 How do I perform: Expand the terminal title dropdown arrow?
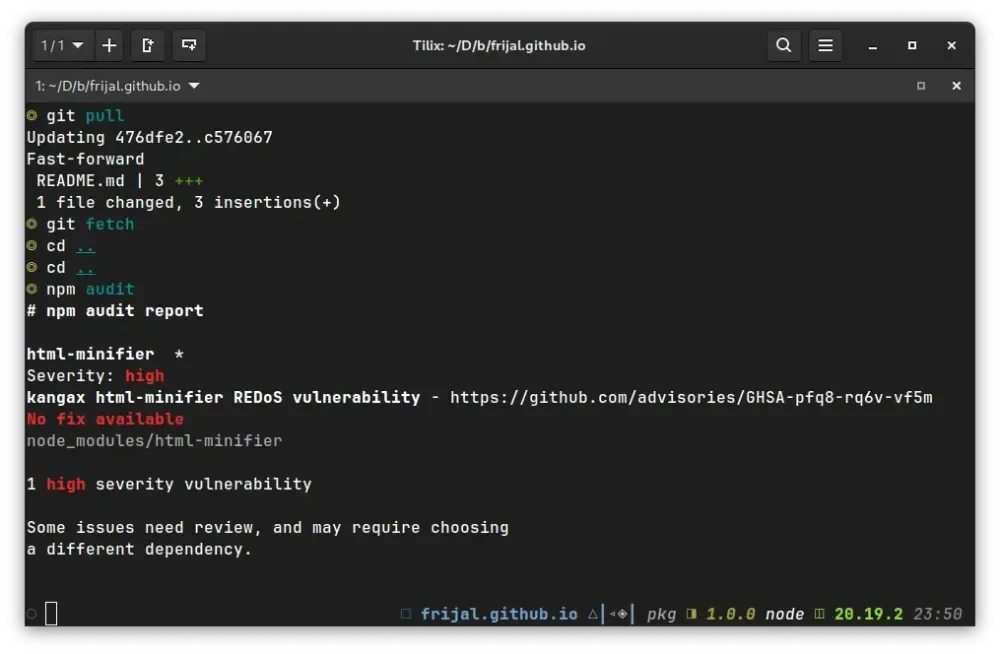[194, 85]
